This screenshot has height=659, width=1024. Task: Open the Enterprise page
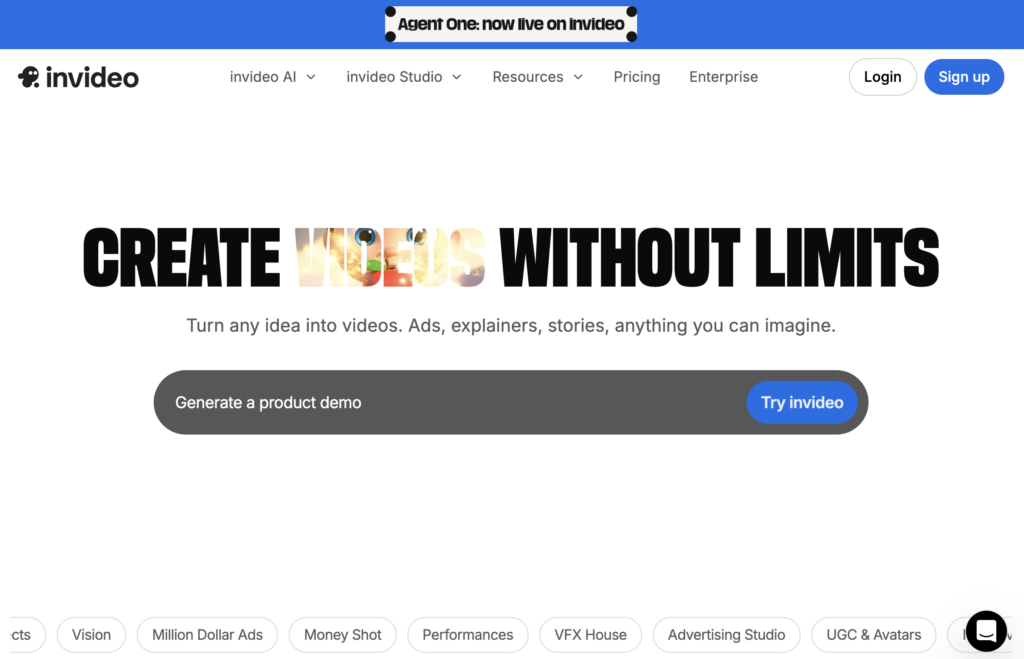[723, 77]
